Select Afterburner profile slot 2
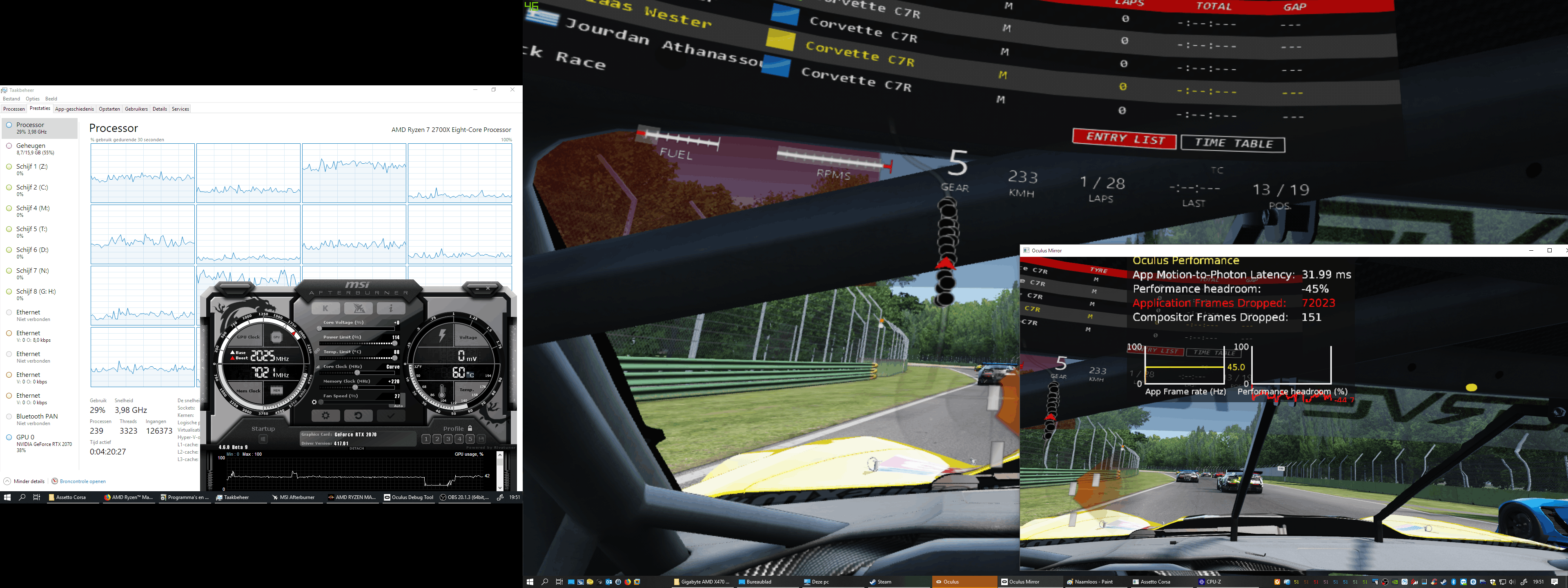Image resolution: width=1568 pixels, height=588 pixels. coord(437,439)
